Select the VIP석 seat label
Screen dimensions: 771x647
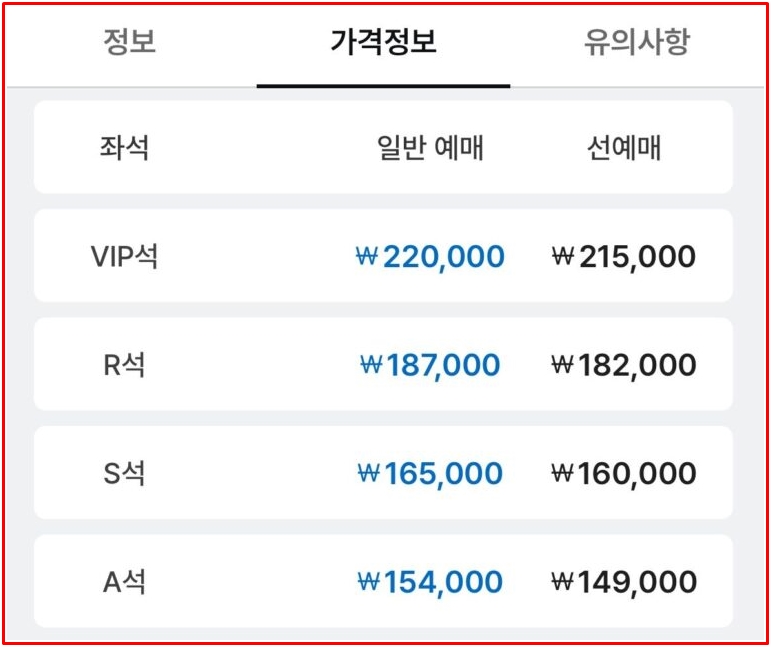(124, 256)
